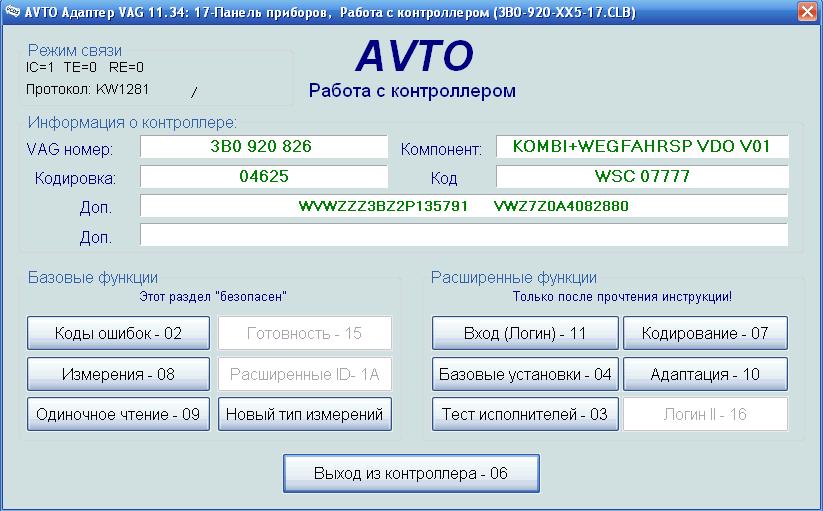The image size is (823, 511).
Task: Open Измерения - 08 measurements
Action: coord(118,374)
